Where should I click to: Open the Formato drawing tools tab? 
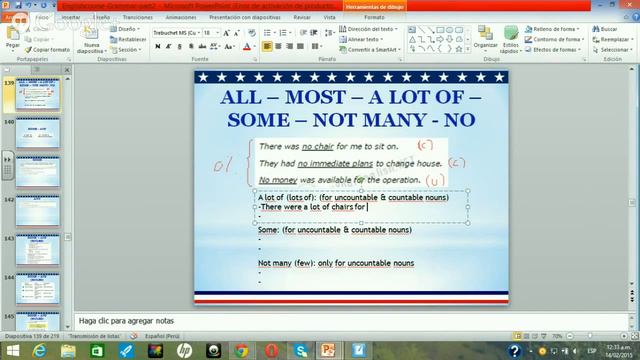[x=374, y=18]
